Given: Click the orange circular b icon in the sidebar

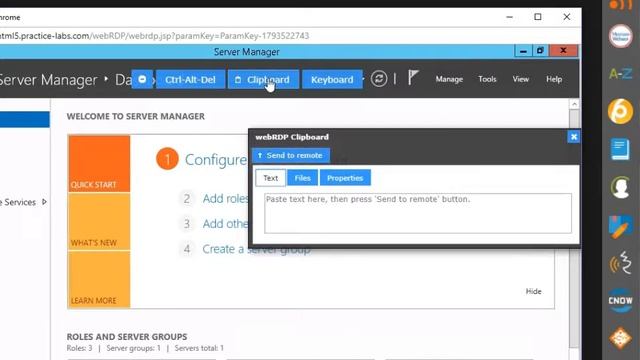Looking at the screenshot, I should [x=620, y=111].
